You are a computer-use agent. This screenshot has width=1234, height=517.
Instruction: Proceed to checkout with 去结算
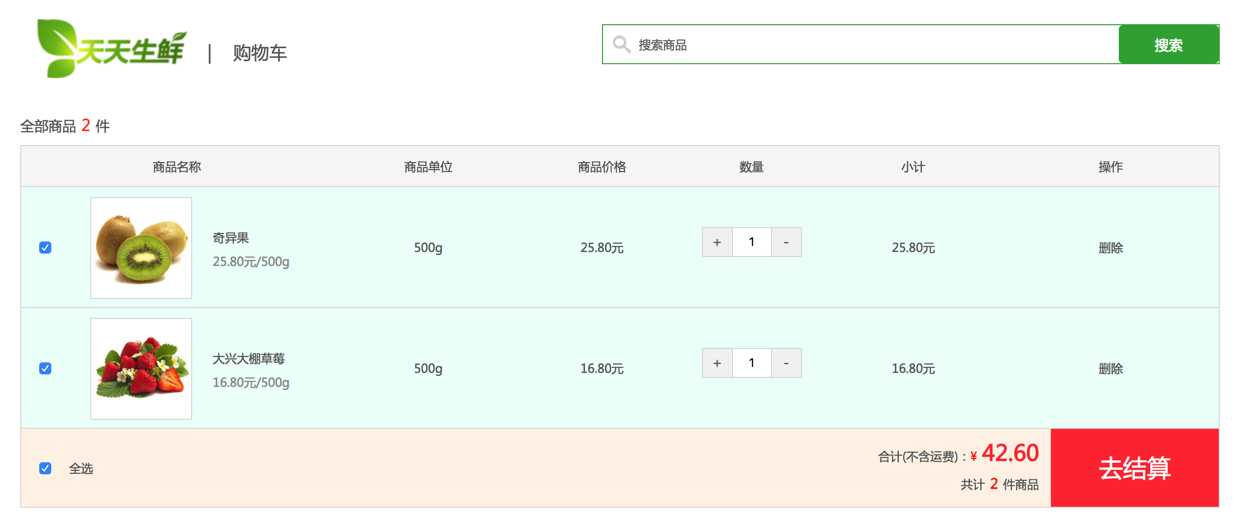pyautogui.click(x=1134, y=468)
